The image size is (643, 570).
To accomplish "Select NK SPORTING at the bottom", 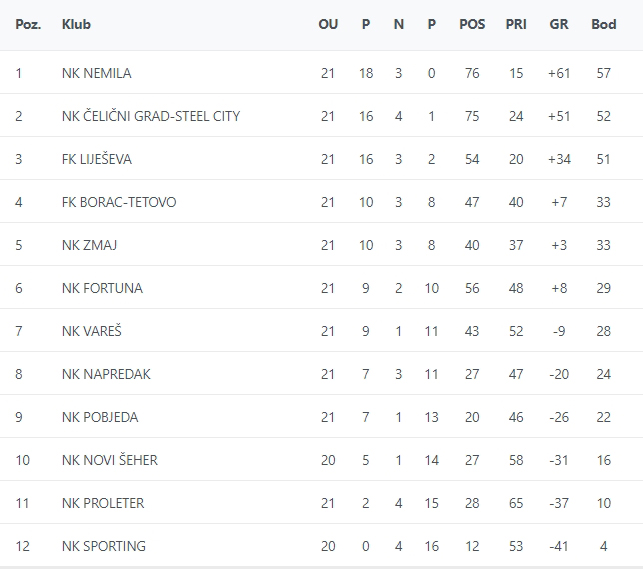I will point(103,546).
